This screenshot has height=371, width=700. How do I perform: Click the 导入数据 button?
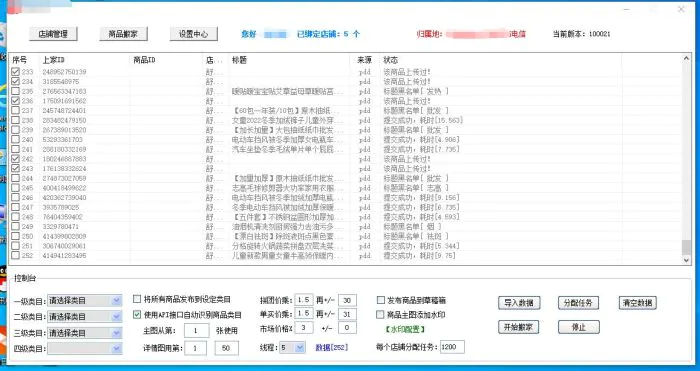point(519,303)
